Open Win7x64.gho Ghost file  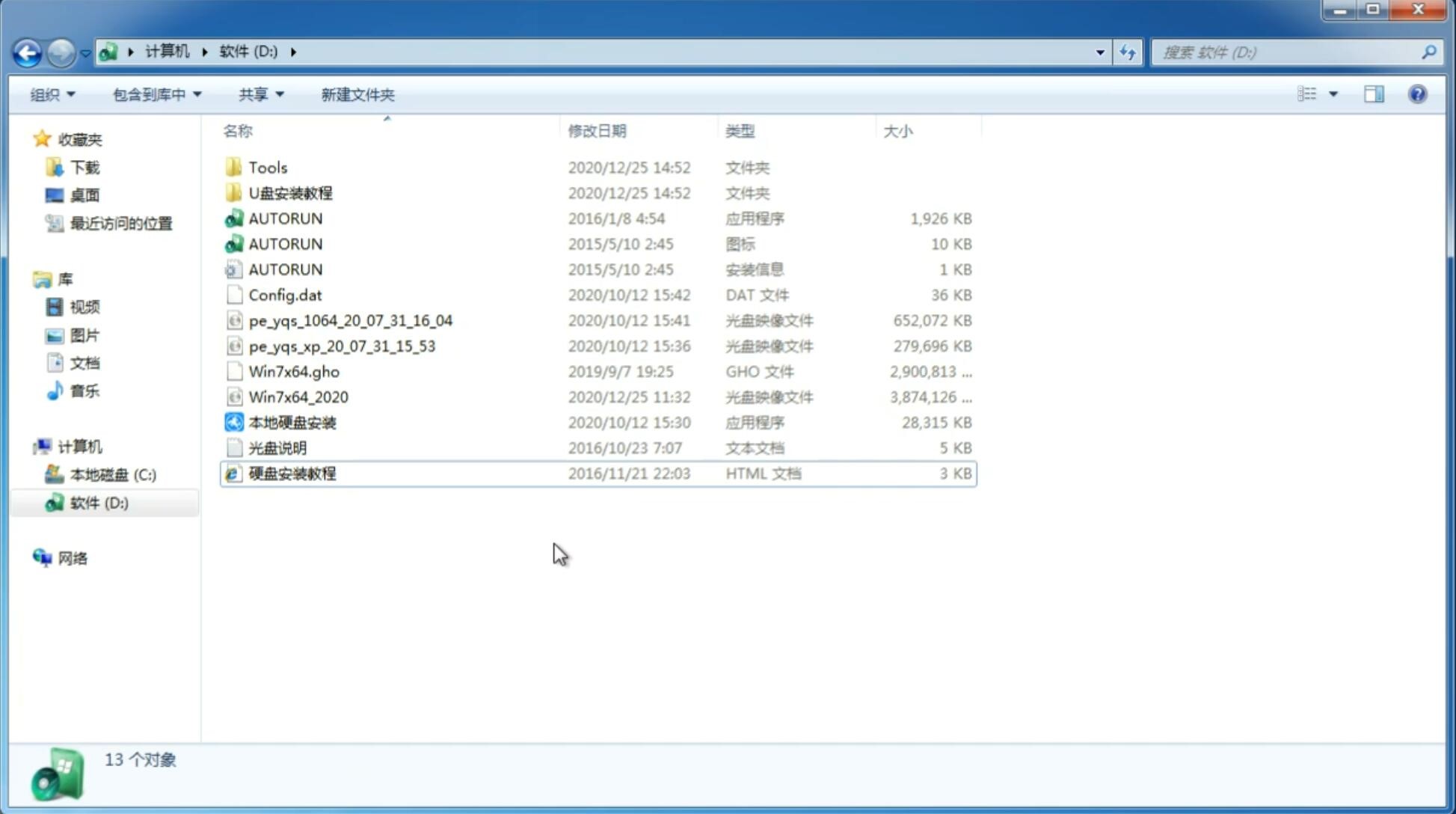[292, 371]
